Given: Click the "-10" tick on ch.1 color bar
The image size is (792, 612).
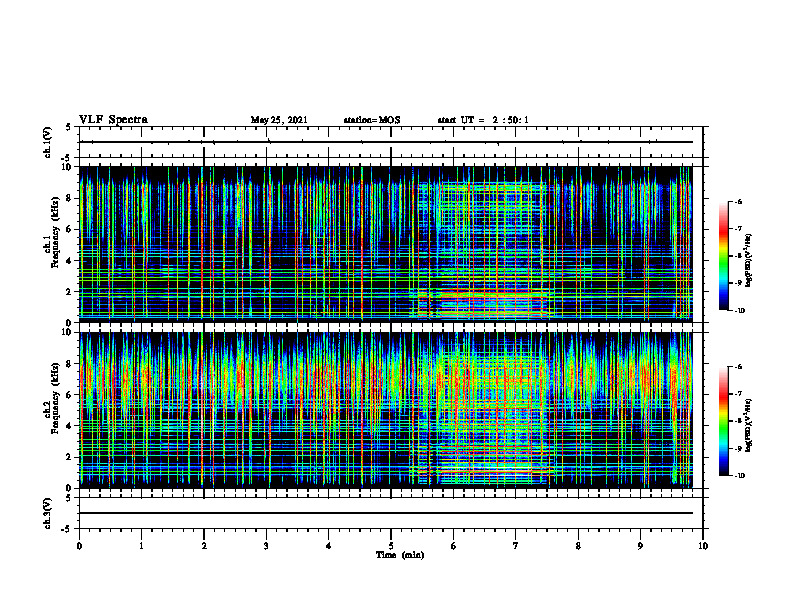Looking at the screenshot, I should (x=739, y=311).
